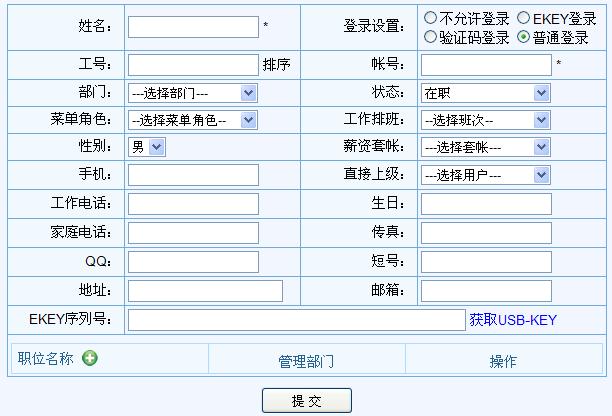Click the 邮箱 email input field
The height and width of the screenshot is (416, 612).
(486, 291)
